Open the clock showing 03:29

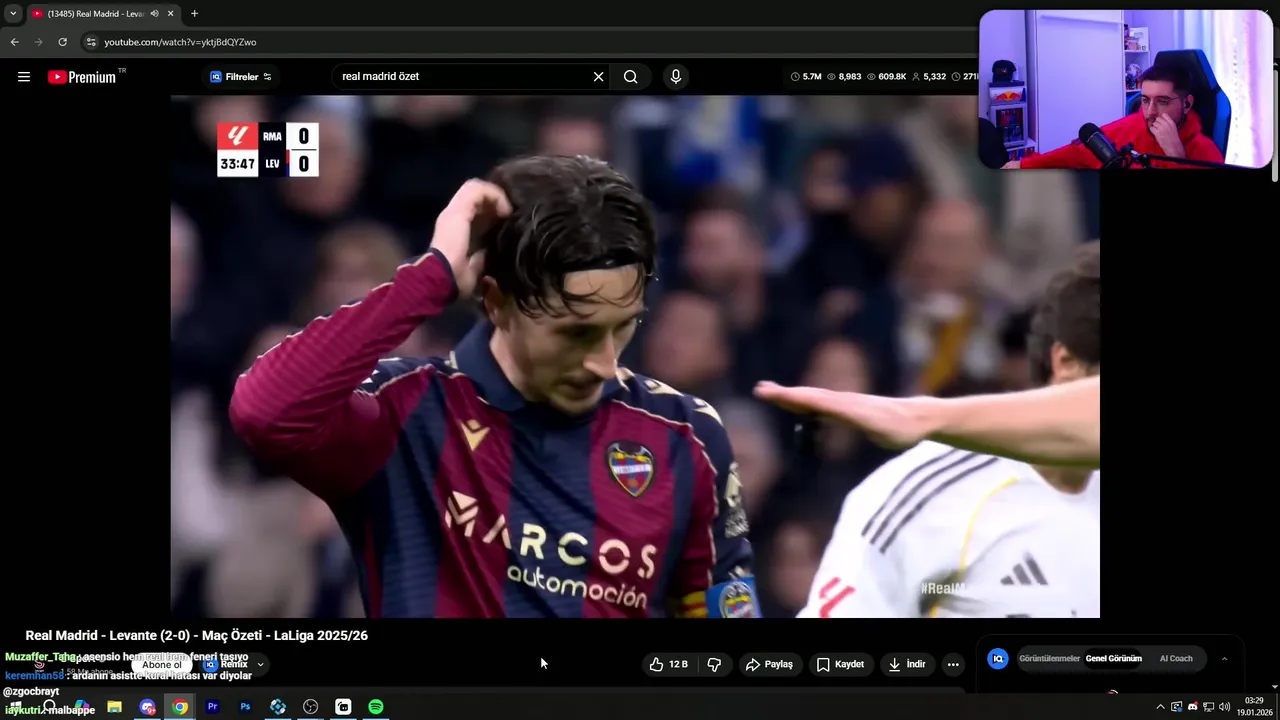point(1254,707)
